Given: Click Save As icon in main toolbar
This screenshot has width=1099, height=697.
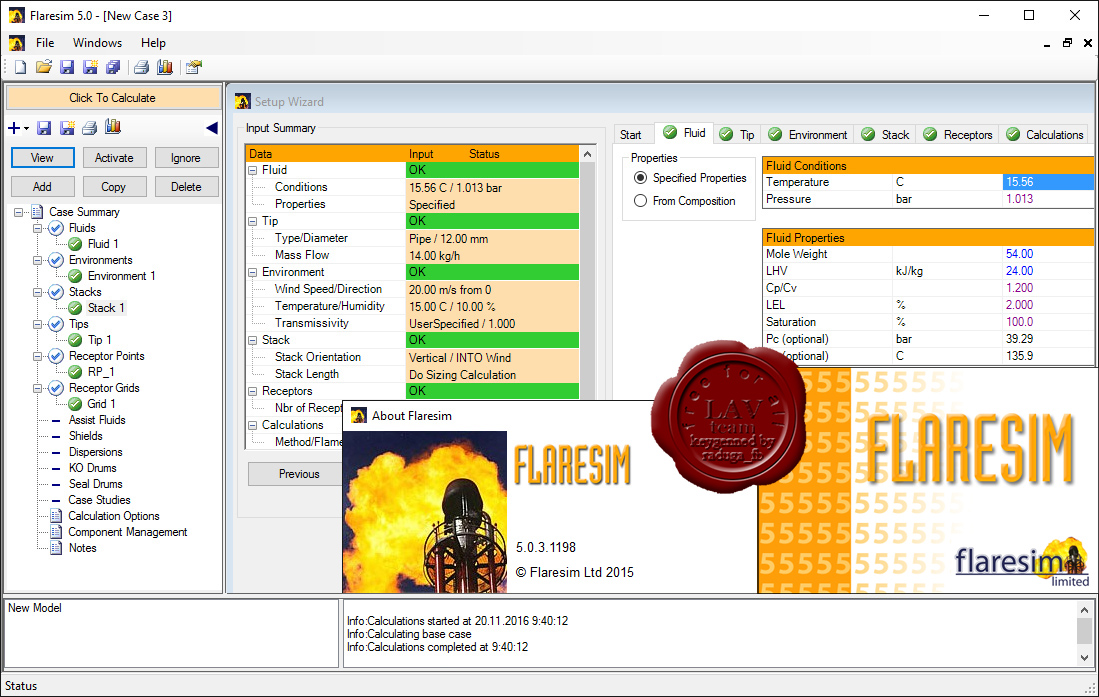Looking at the screenshot, I should 90,67.
